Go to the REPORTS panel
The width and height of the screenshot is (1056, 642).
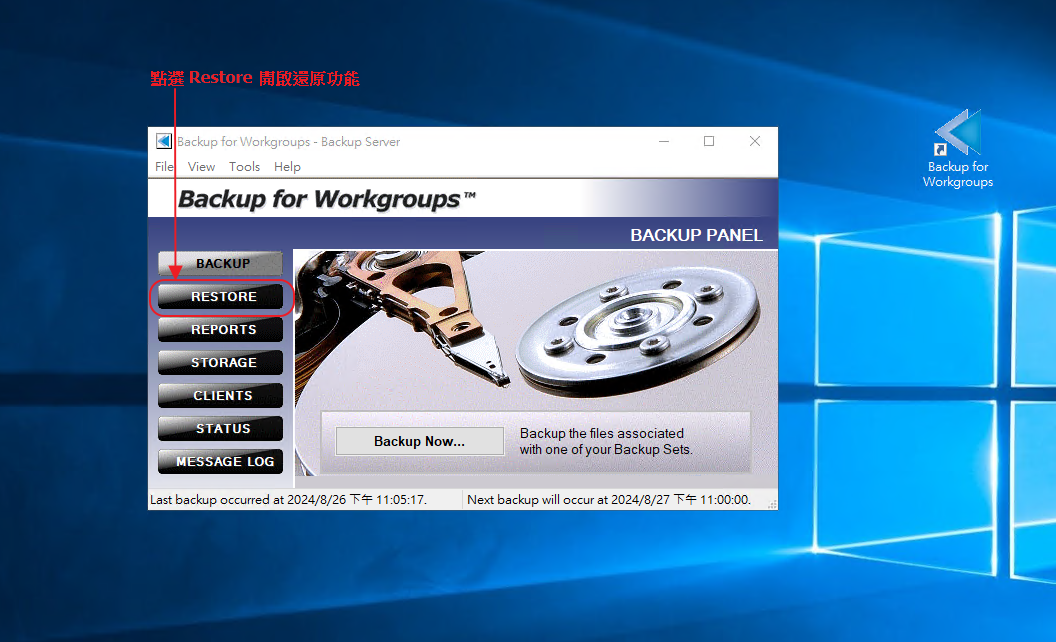click(220, 329)
